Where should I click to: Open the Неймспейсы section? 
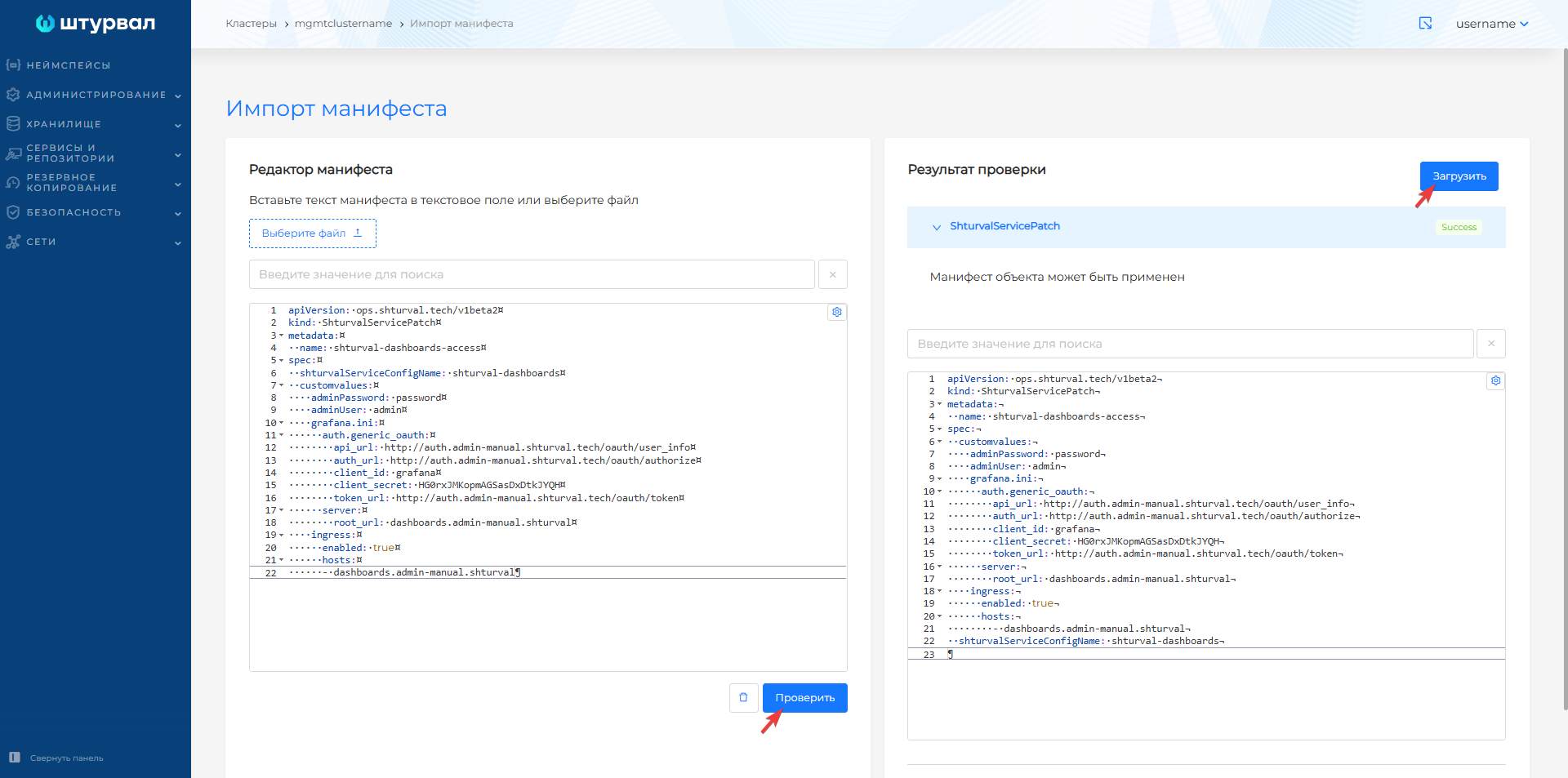(68, 65)
